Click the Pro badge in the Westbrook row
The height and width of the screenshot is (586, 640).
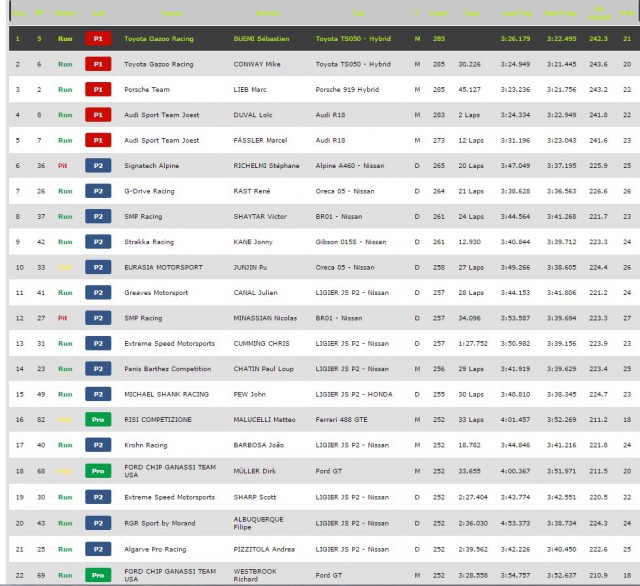(98, 575)
